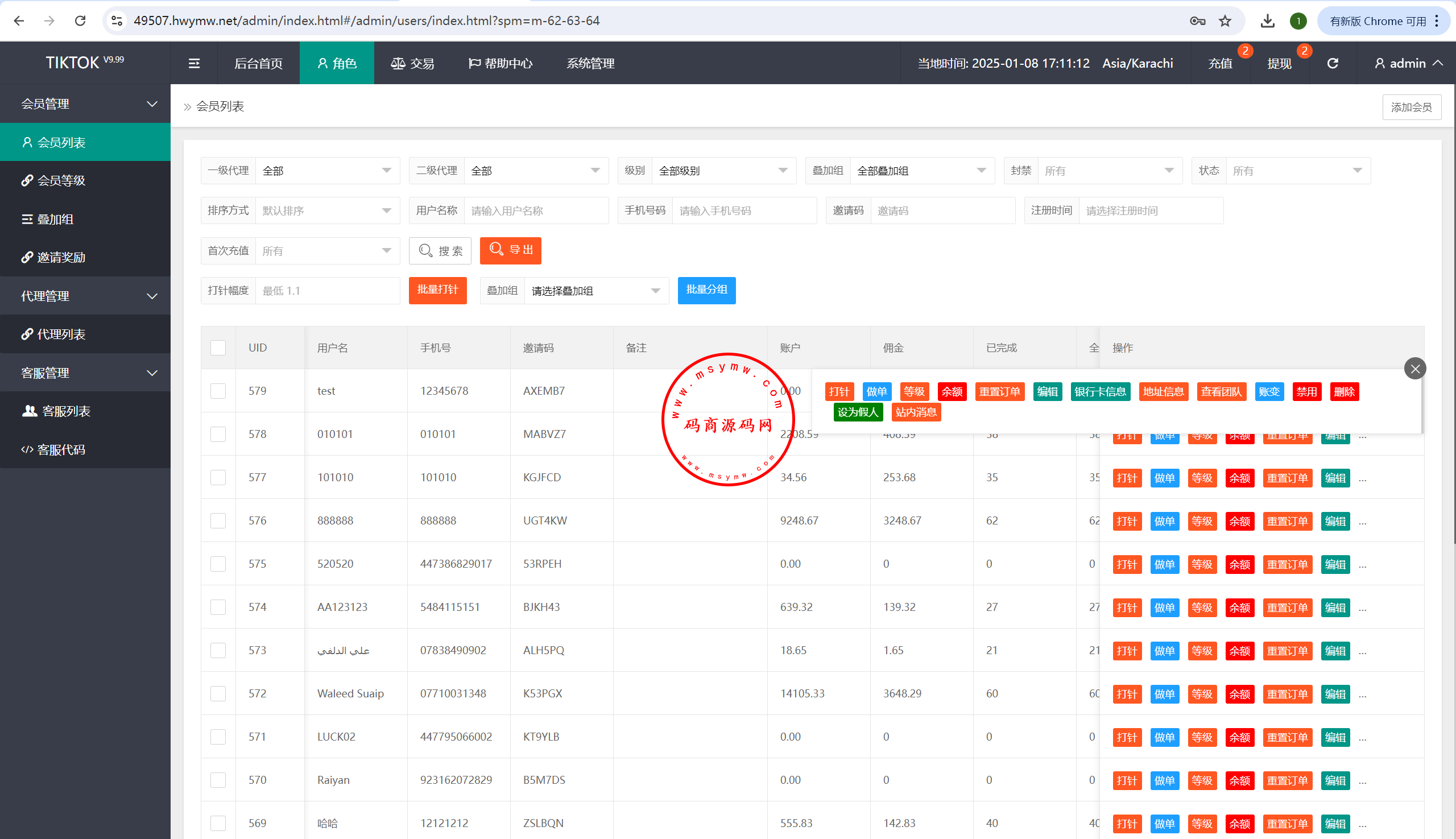Open 叠加组 in the sidebar
Viewport: 1456px width, 839px height.
click(85, 219)
